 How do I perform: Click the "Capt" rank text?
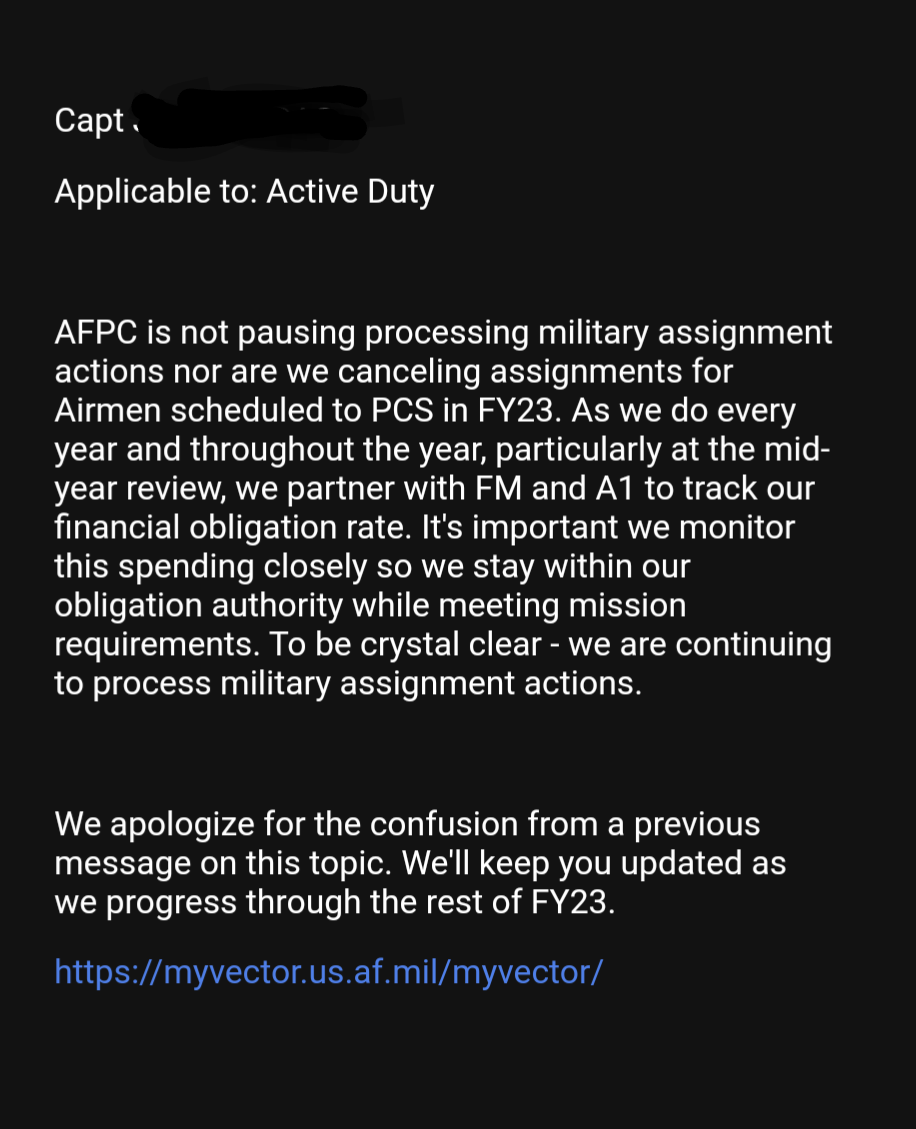click(89, 121)
